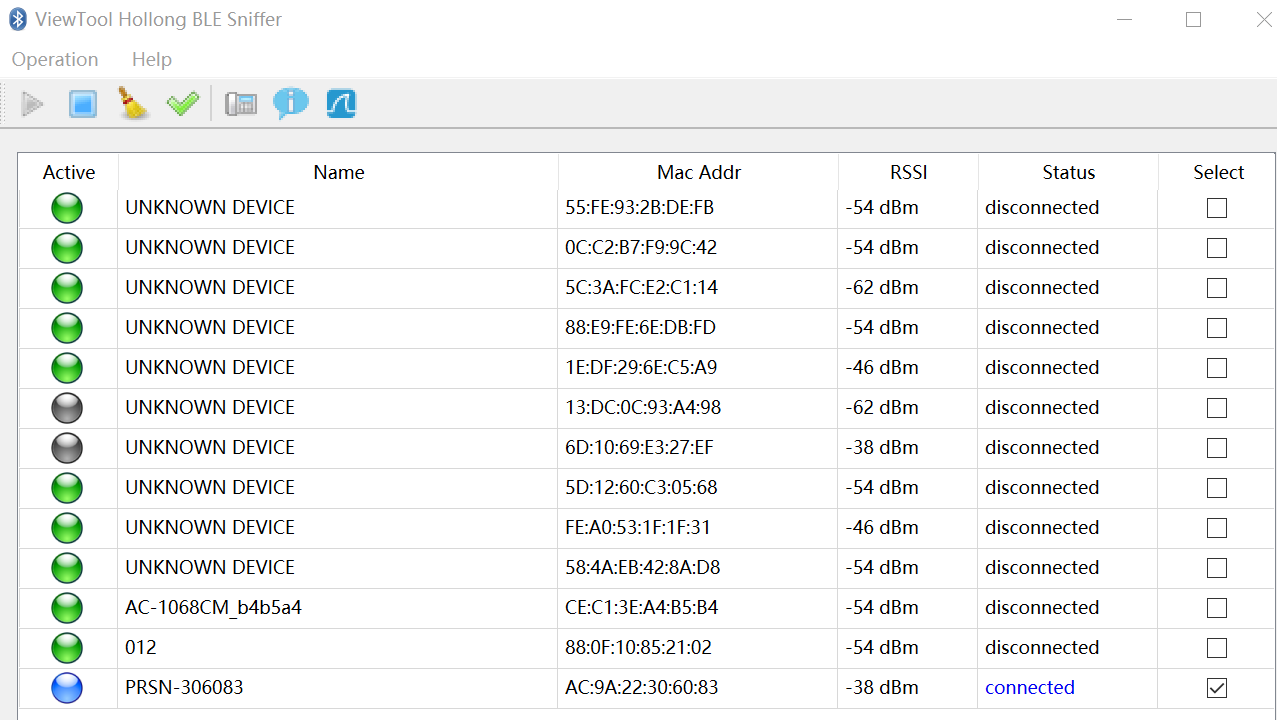The image size is (1277, 720).
Task: Click the green checkmark toolbar icon
Action: 183,103
